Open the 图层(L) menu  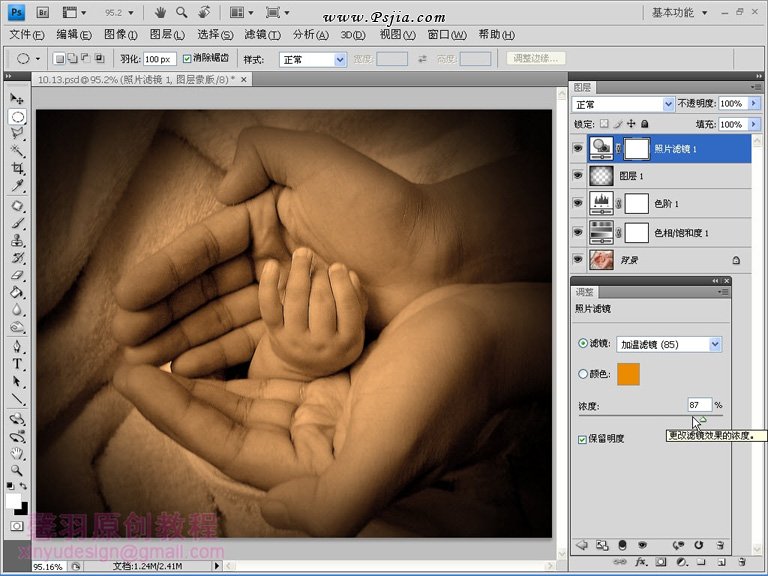(x=166, y=34)
